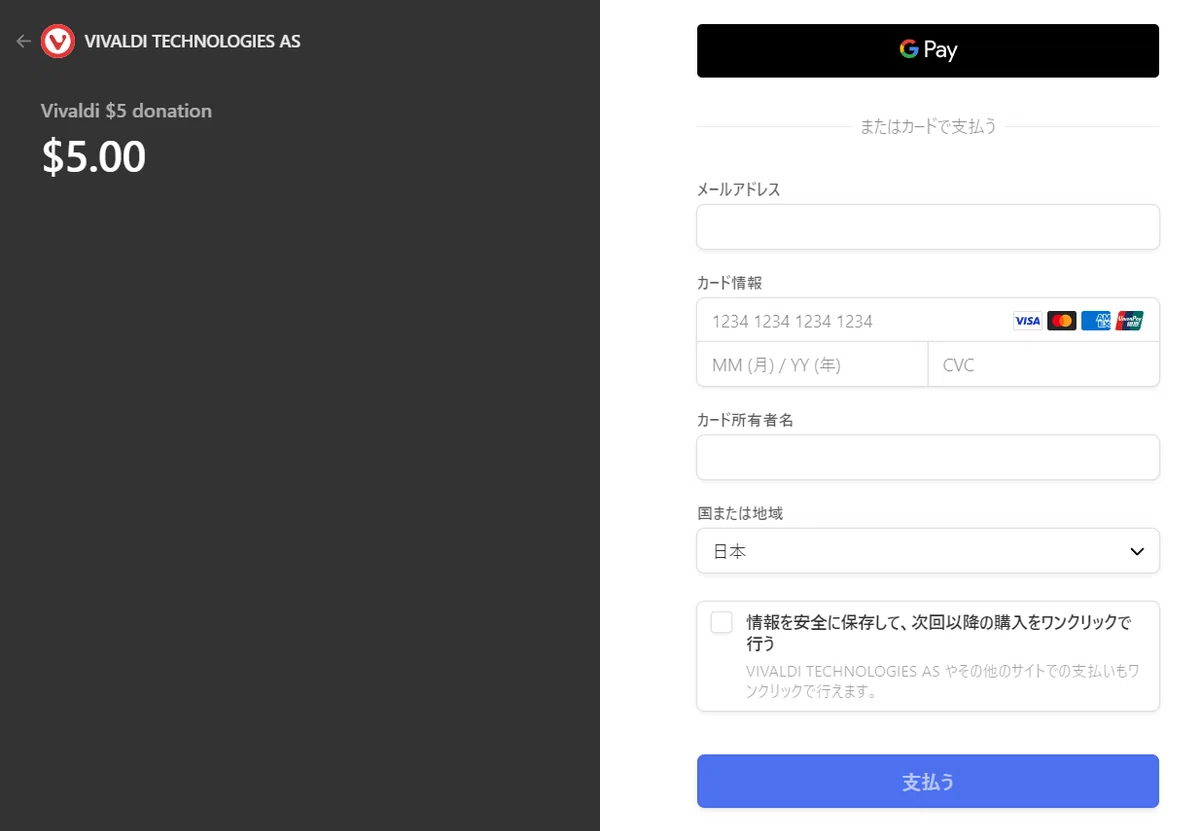Click the American Express card icon
This screenshot has height=831, width=1200.
click(x=1095, y=321)
